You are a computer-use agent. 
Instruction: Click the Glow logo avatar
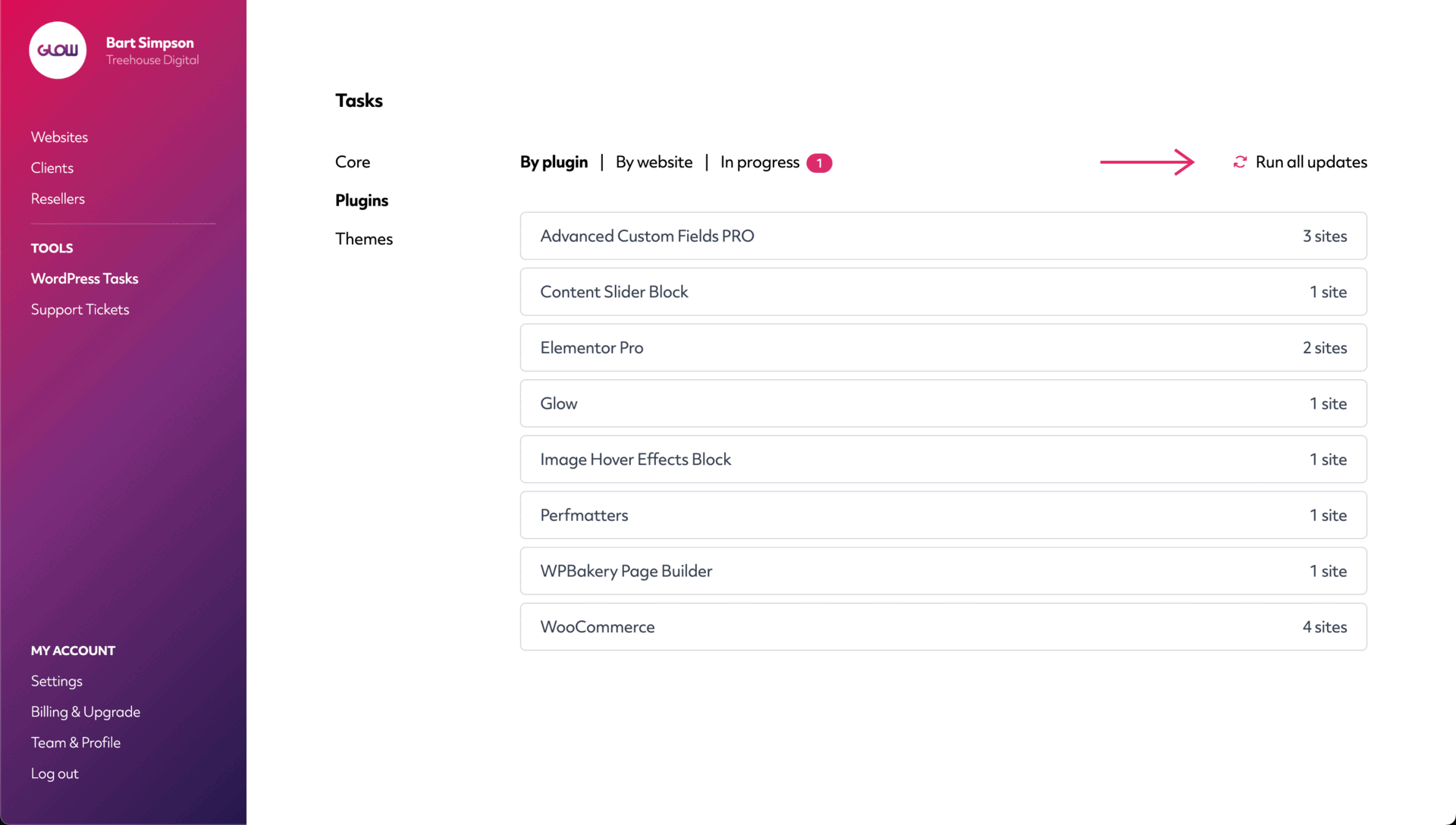[58, 50]
